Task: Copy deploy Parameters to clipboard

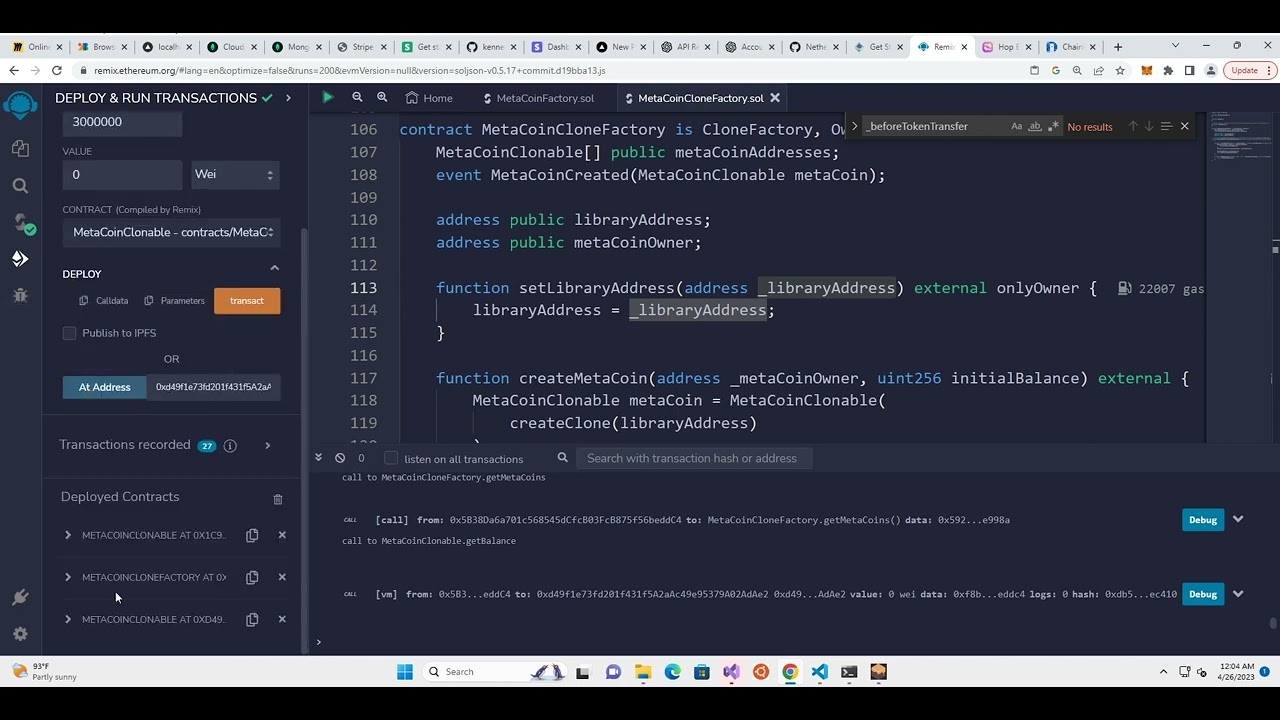Action: pyautogui.click(x=174, y=301)
